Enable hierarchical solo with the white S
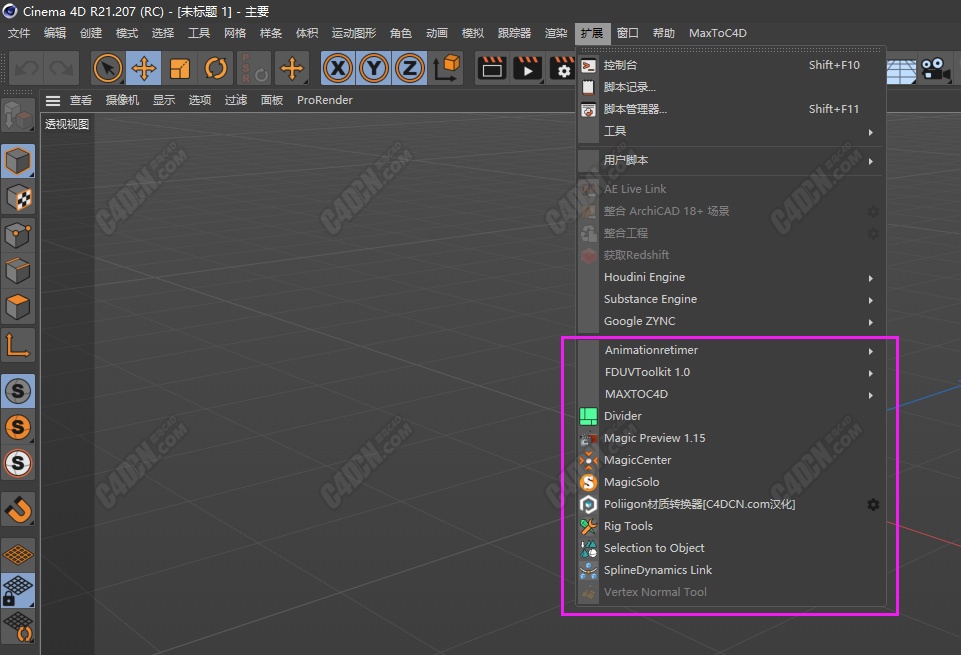The height and width of the screenshot is (655, 961). pyautogui.click(x=18, y=463)
